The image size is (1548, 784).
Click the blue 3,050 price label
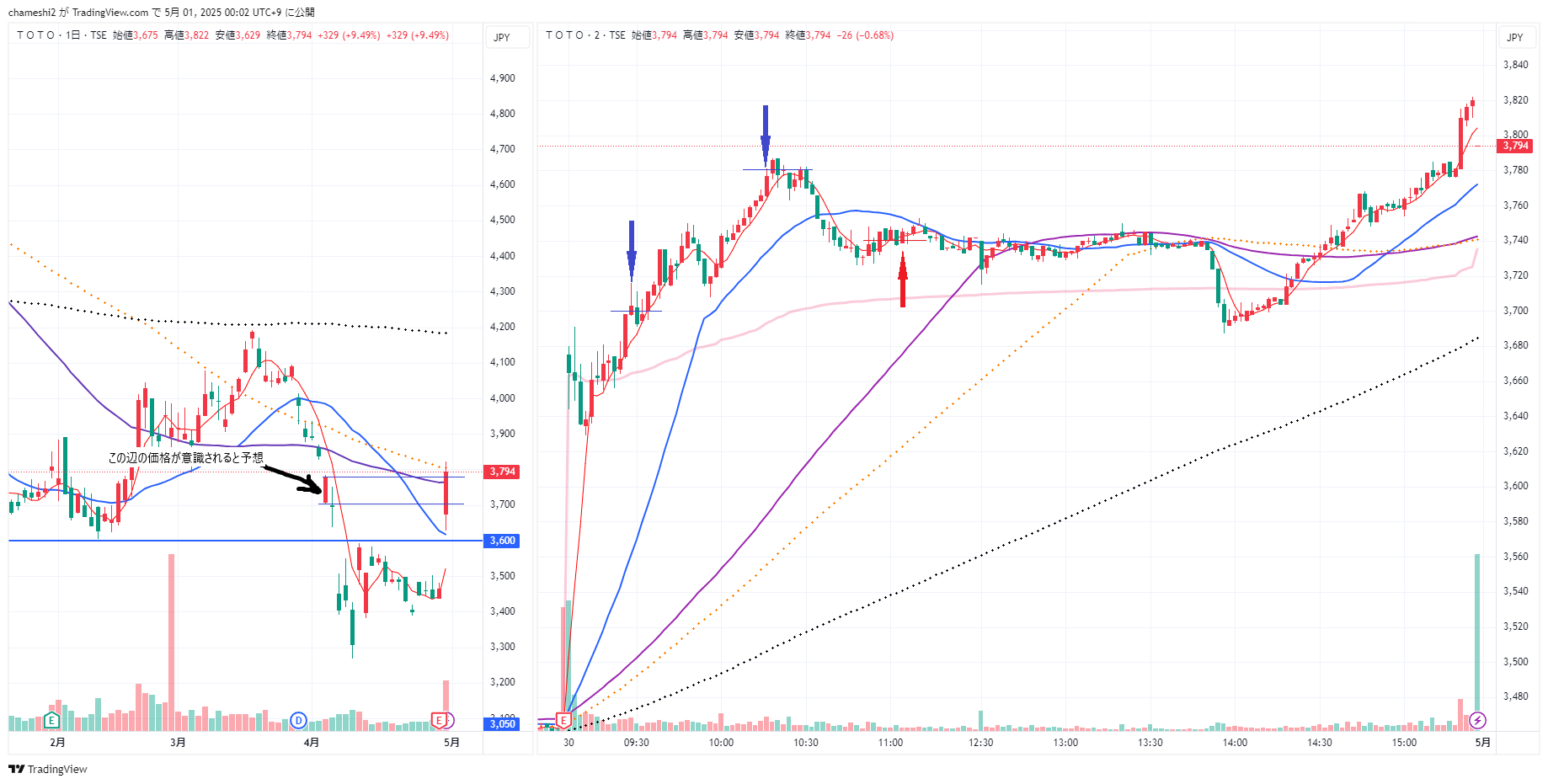(503, 723)
